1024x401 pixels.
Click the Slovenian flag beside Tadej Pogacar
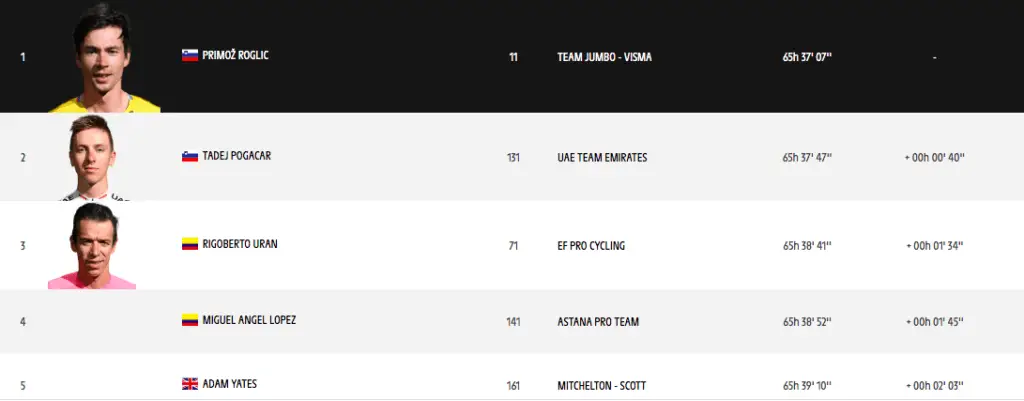[190, 157]
